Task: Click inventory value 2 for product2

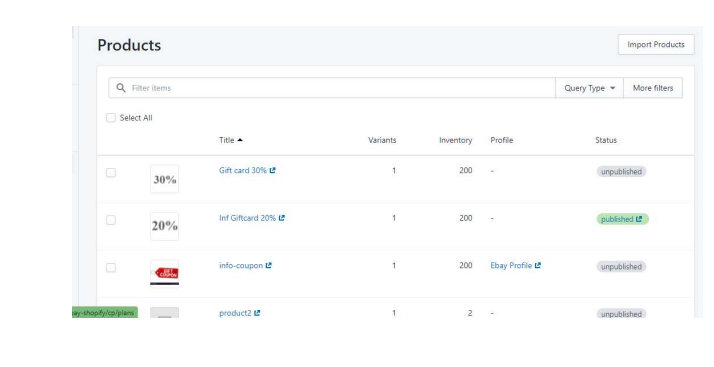Action: tap(470, 313)
